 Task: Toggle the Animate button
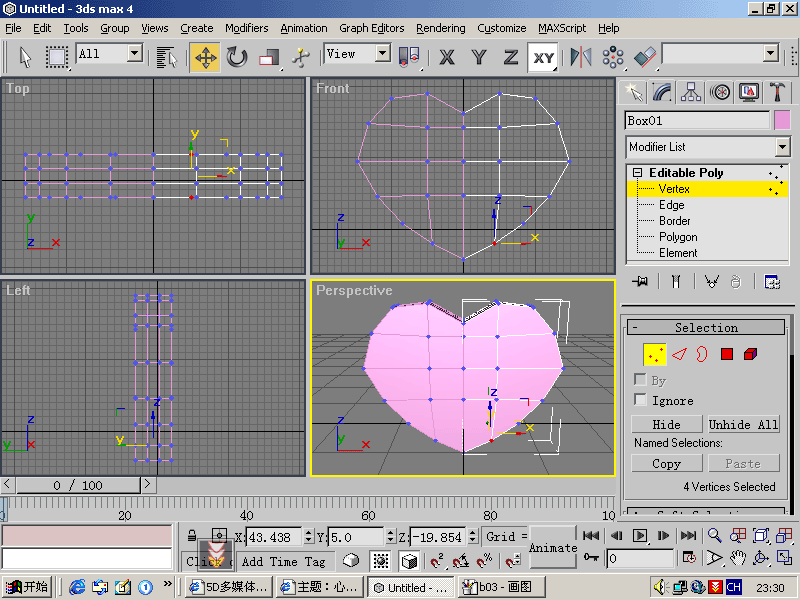pyautogui.click(x=554, y=547)
